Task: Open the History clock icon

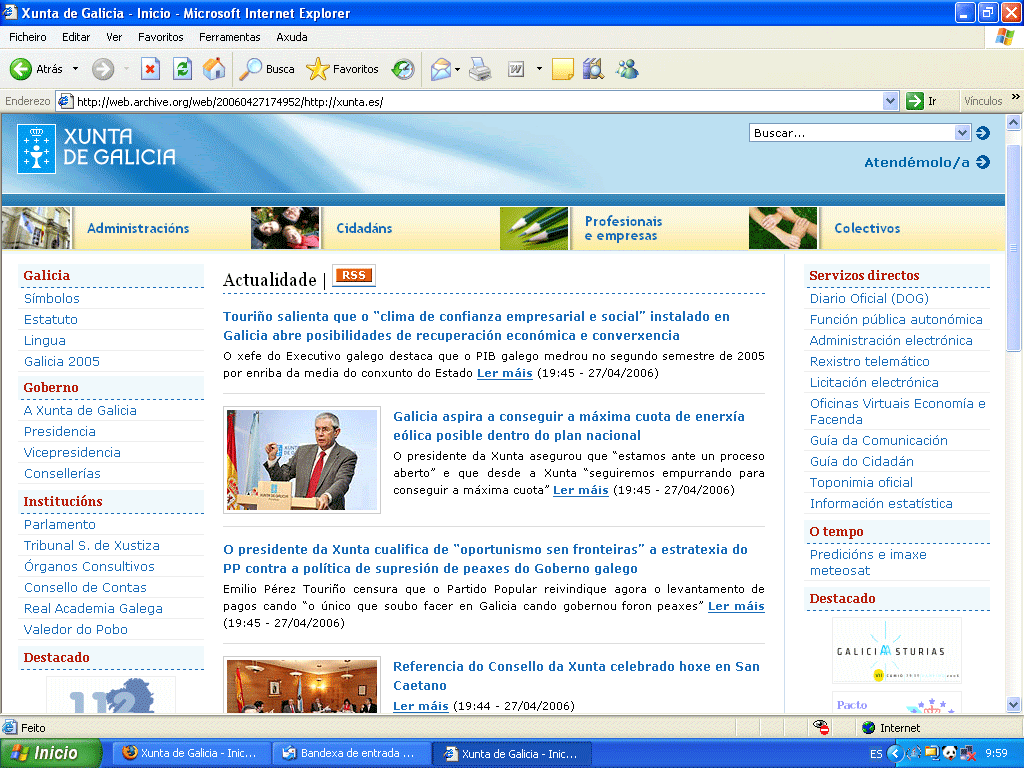Action: pos(403,69)
